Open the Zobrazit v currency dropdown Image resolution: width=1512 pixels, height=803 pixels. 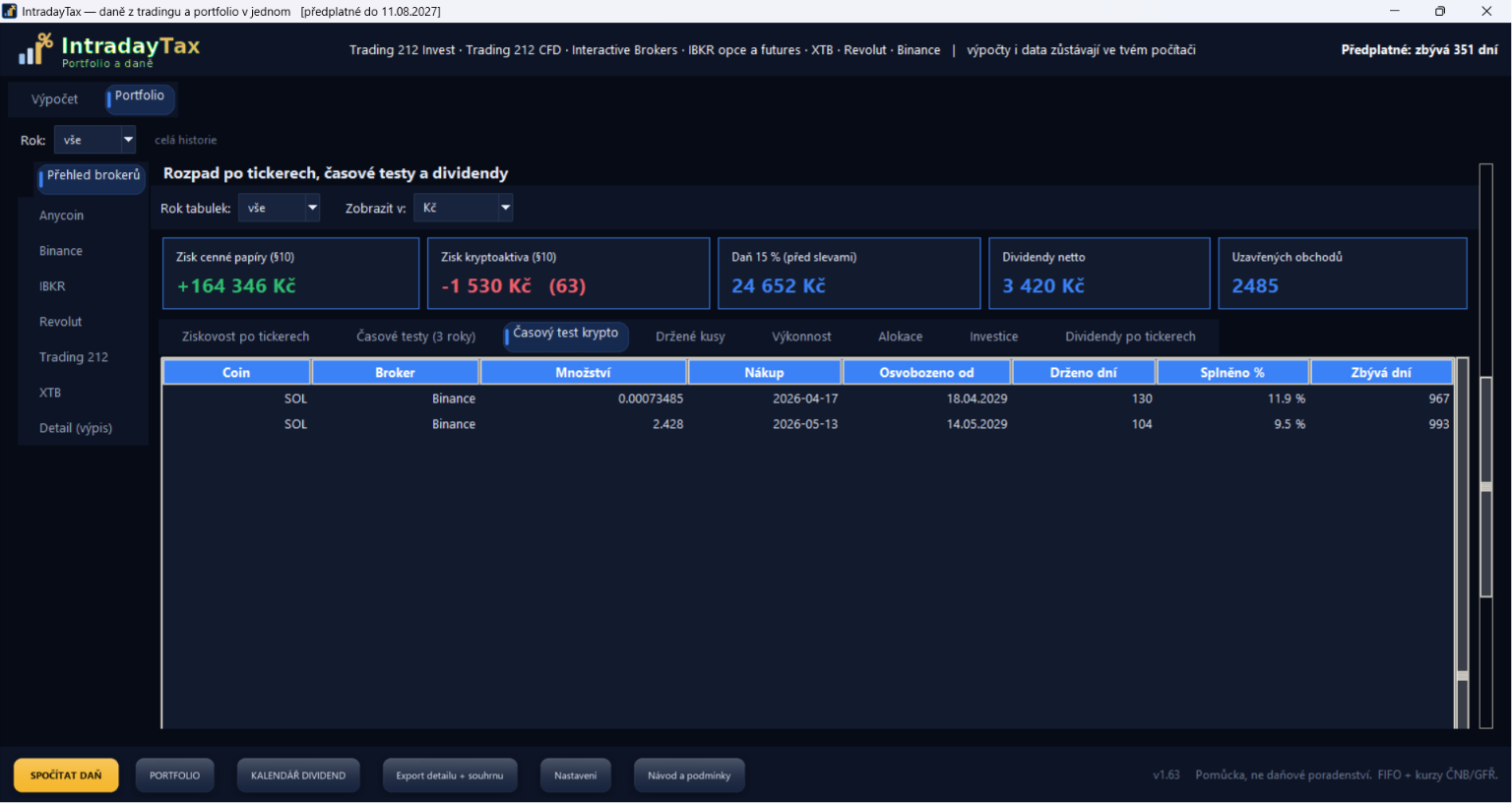tap(464, 208)
